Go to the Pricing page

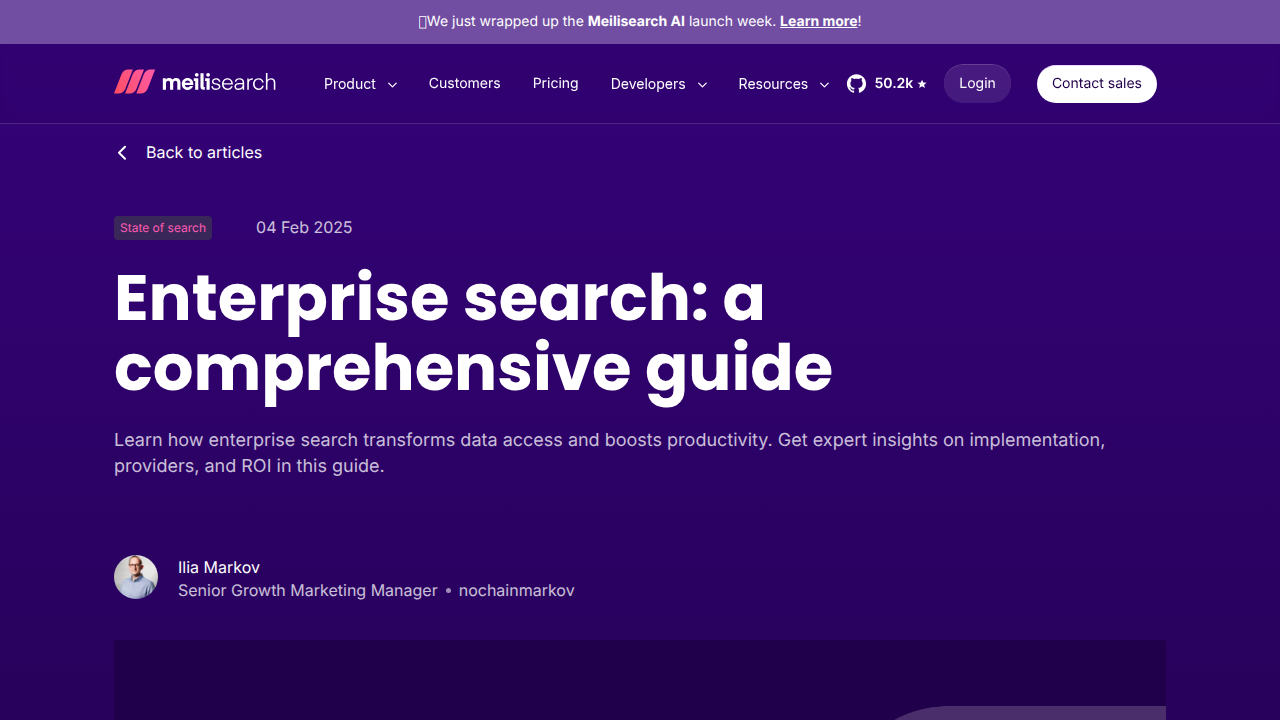(555, 83)
